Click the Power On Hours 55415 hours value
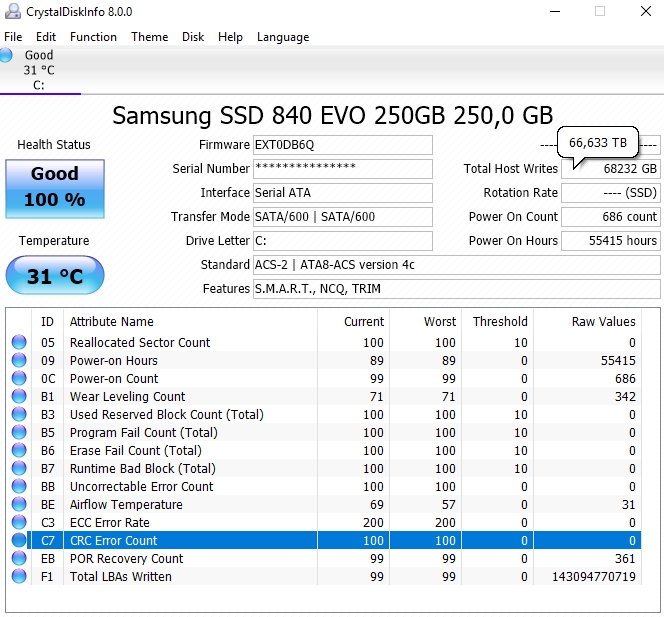This screenshot has height=617, width=664. click(x=611, y=241)
